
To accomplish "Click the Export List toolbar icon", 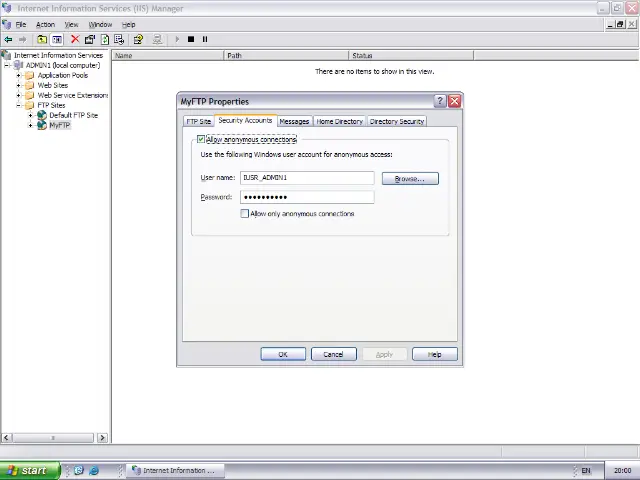I will point(119,40).
